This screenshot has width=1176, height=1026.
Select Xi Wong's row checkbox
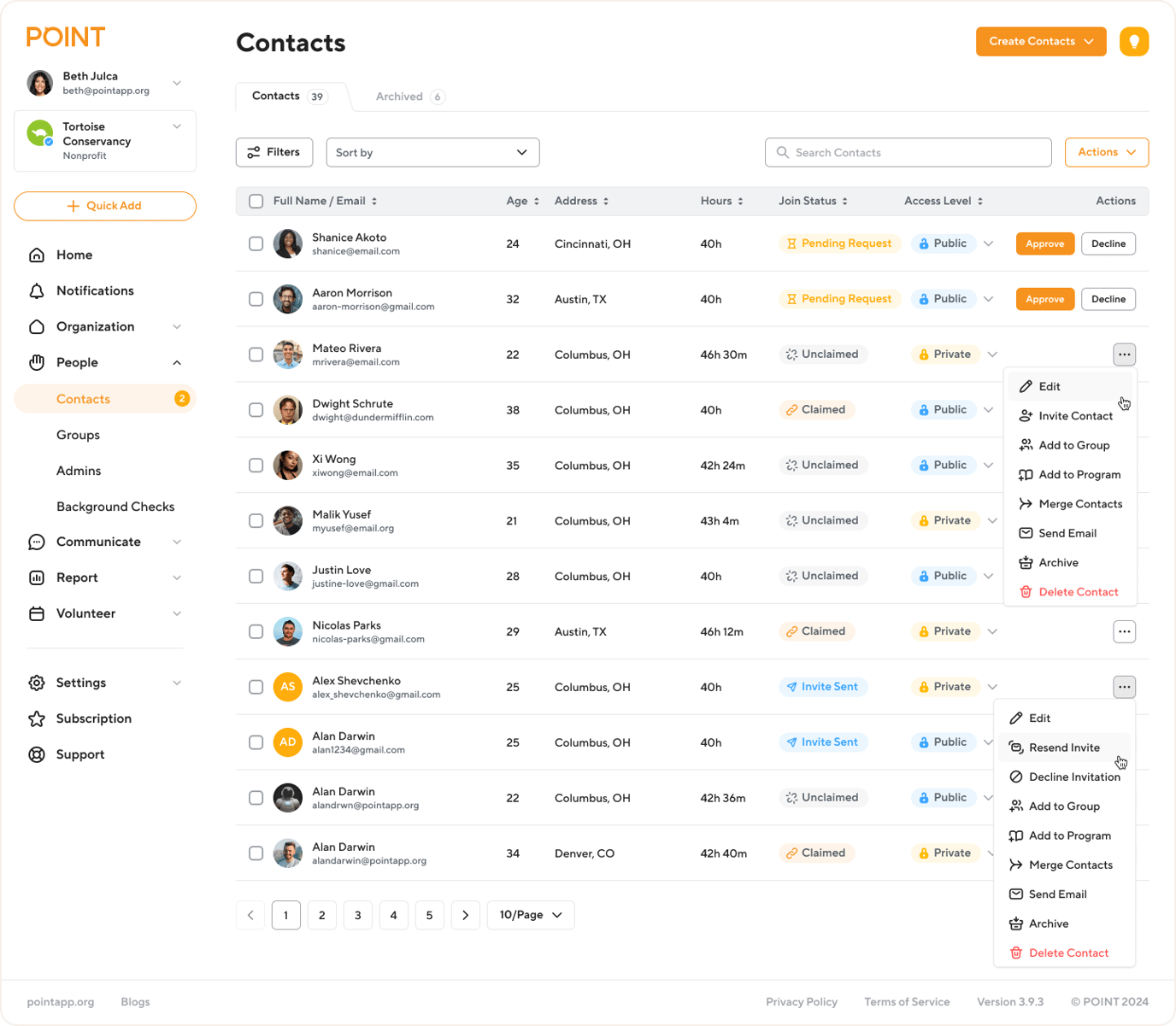click(256, 466)
